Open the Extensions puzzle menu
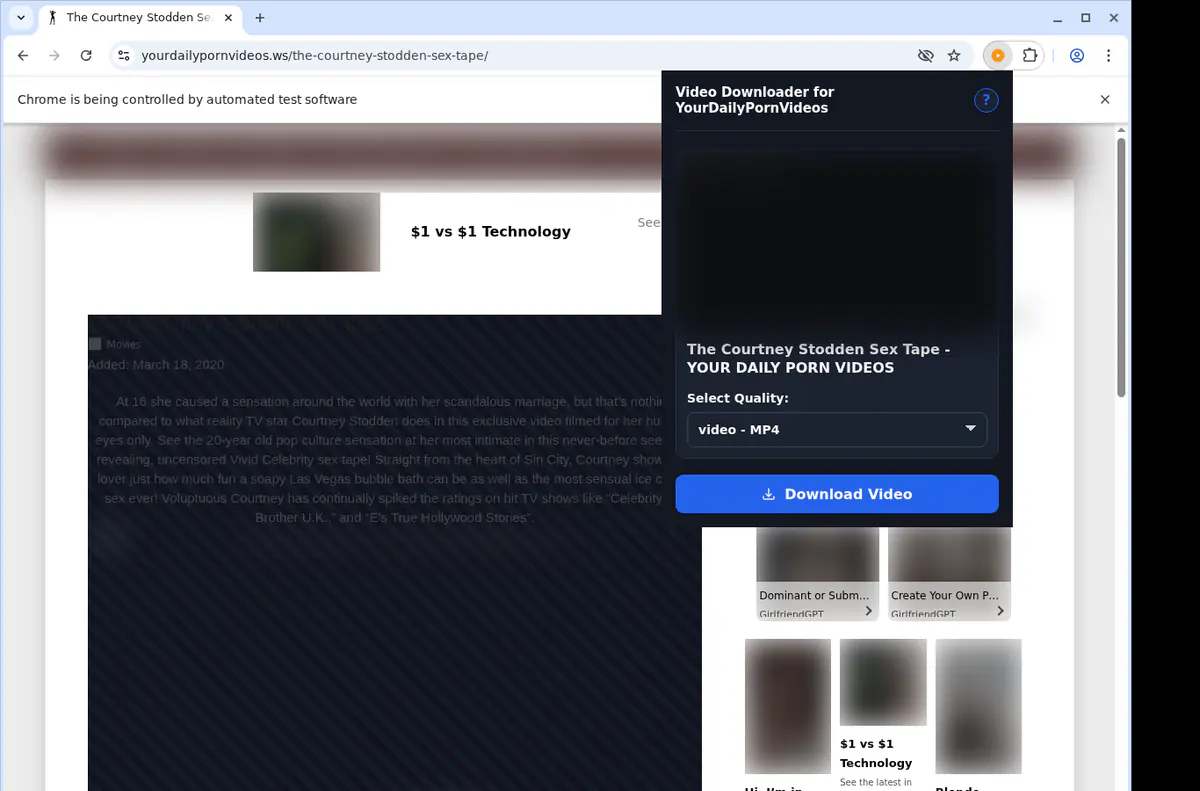This screenshot has height=791, width=1200. pos(1030,56)
